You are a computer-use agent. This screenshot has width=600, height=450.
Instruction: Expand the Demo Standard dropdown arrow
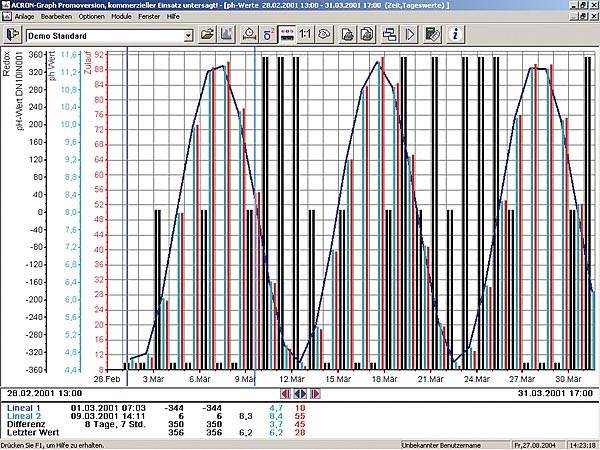(187, 35)
